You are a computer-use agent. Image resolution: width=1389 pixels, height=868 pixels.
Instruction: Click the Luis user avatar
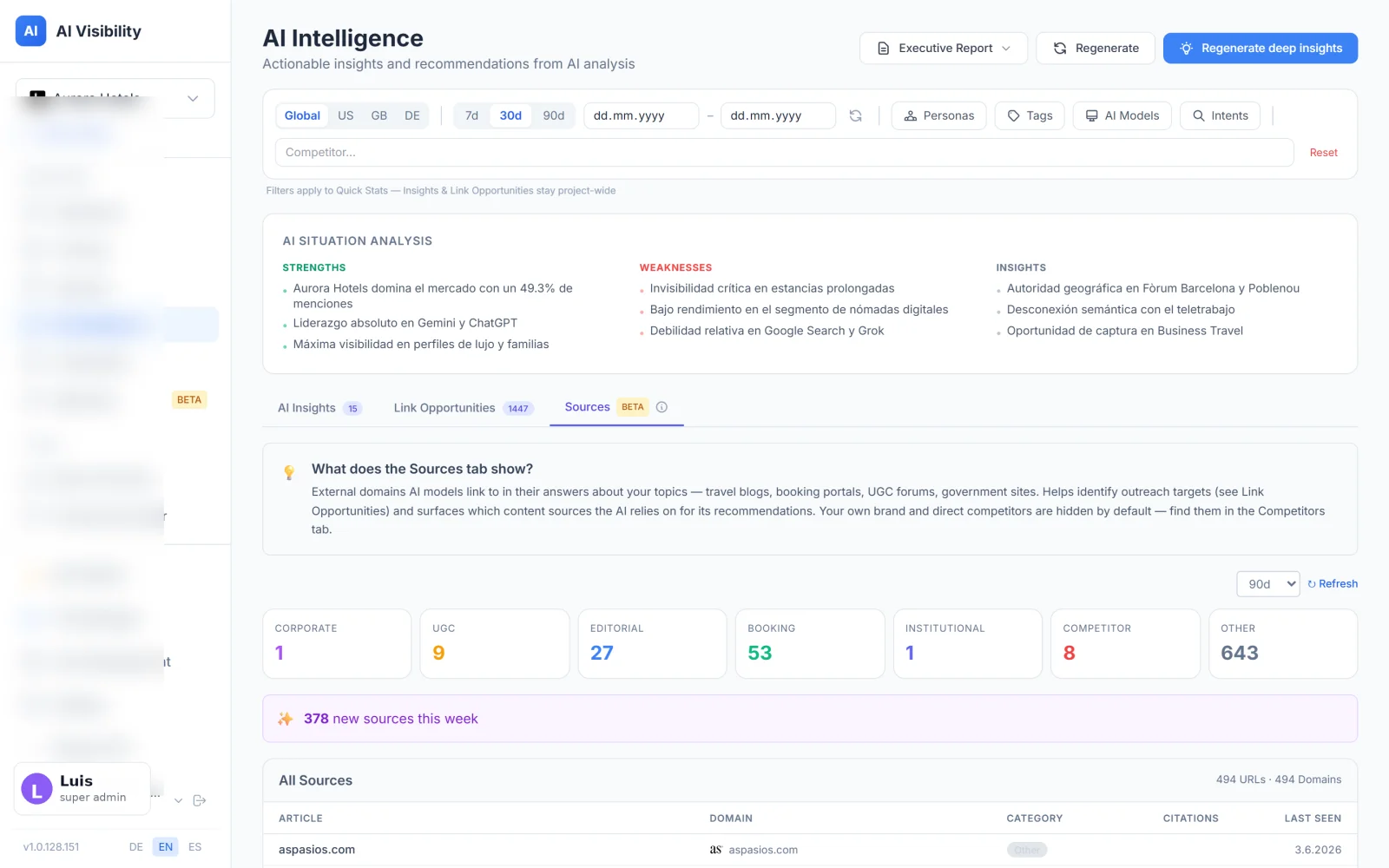[x=36, y=789]
